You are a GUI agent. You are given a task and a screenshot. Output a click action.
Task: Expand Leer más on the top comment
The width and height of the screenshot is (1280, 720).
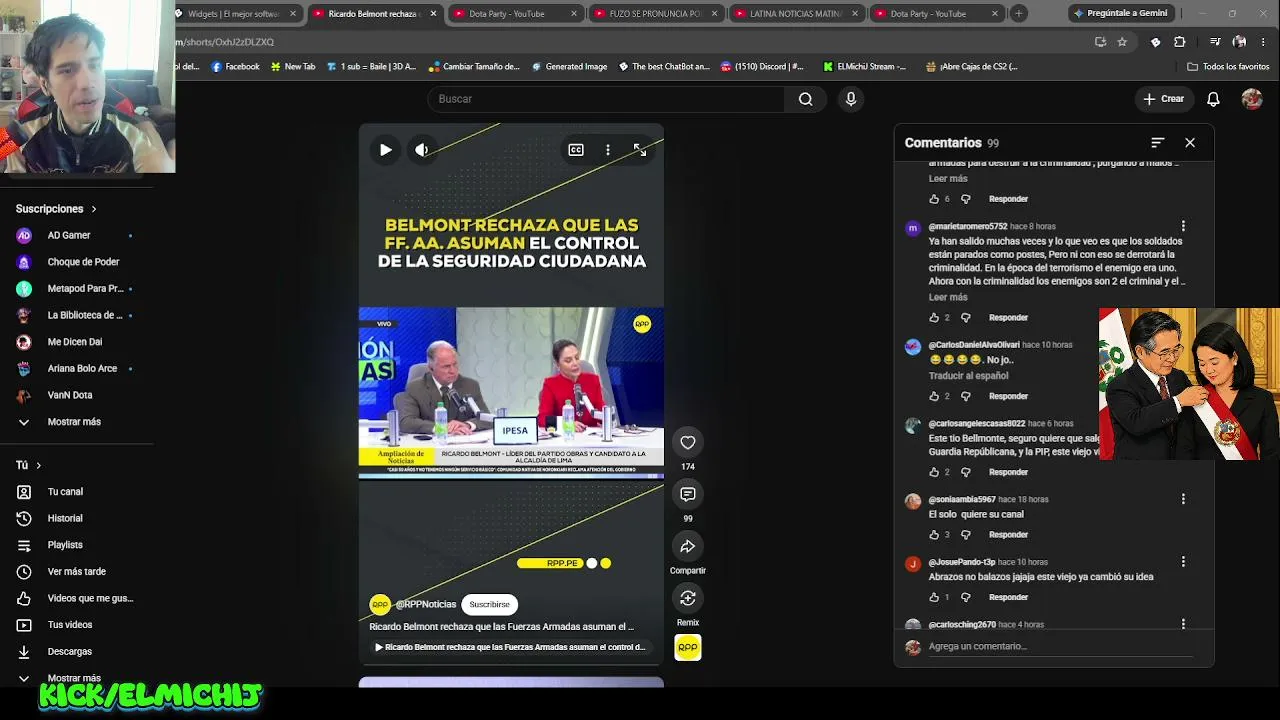[x=948, y=179]
